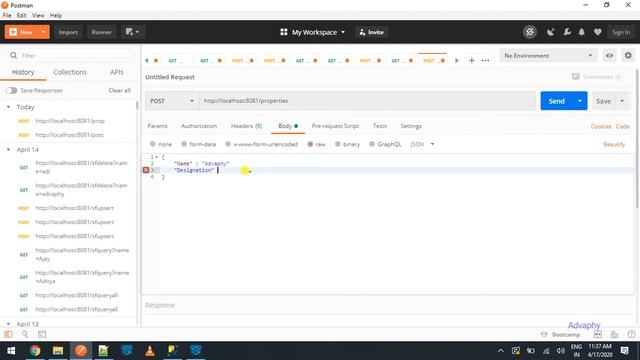Click the blue Send button
This screenshot has width=640, height=360.
[557, 101]
